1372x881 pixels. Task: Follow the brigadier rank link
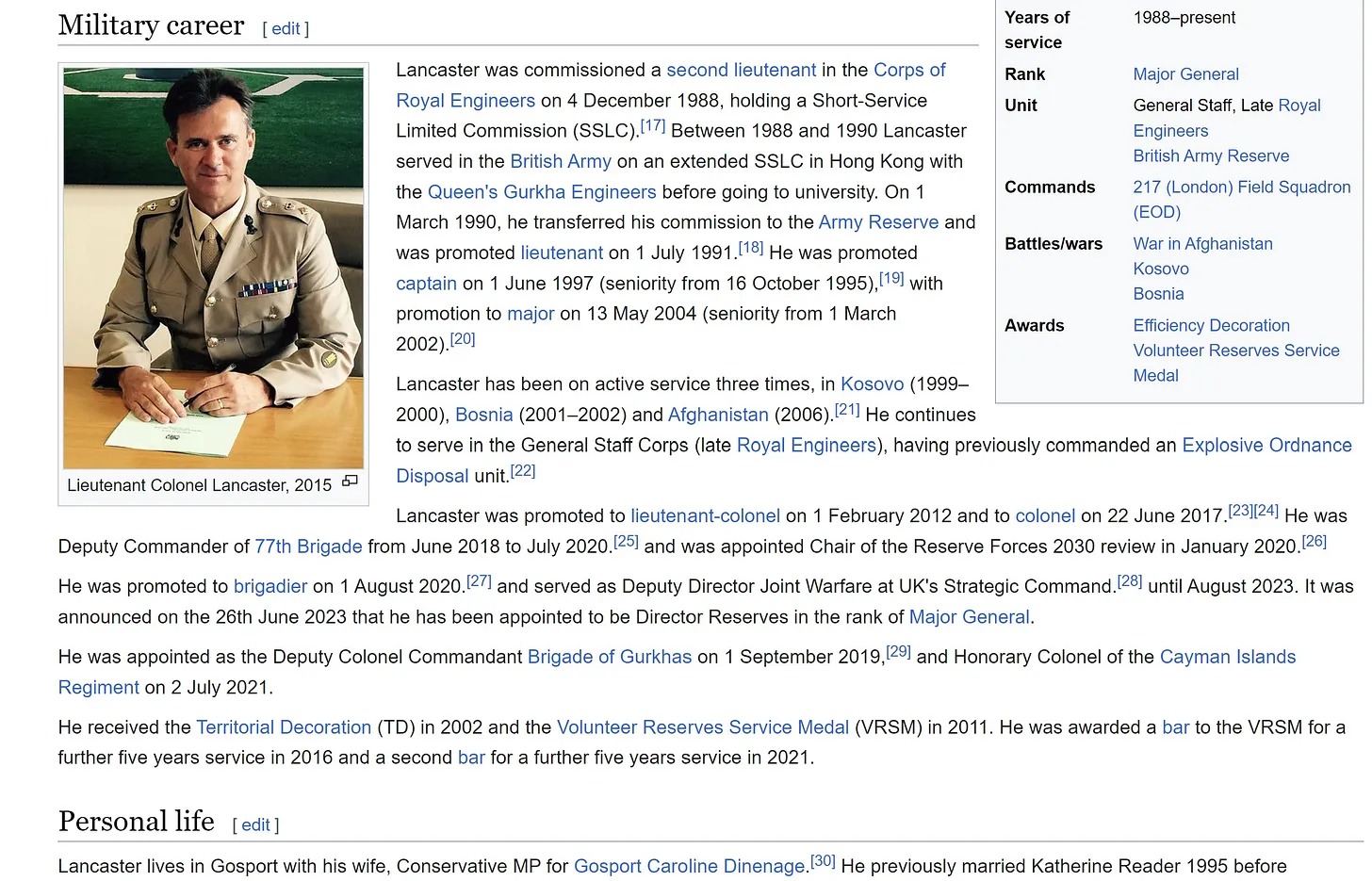(x=270, y=587)
